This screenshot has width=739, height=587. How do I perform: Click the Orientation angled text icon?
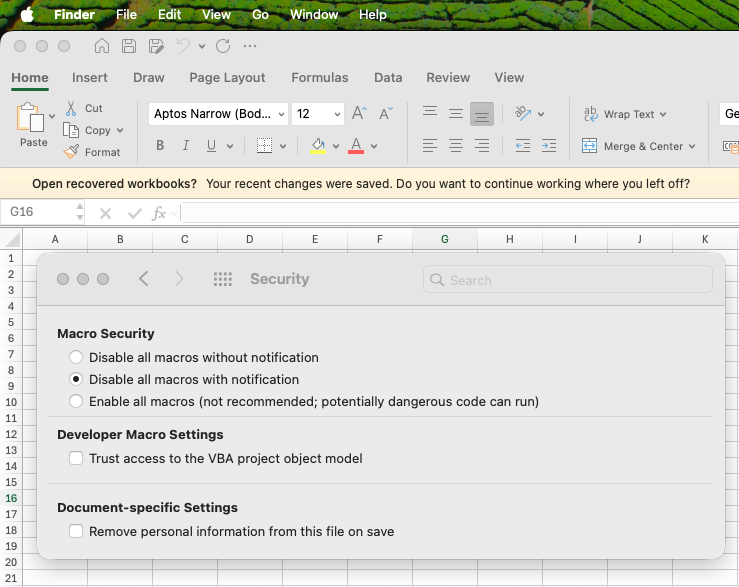click(523, 113)
